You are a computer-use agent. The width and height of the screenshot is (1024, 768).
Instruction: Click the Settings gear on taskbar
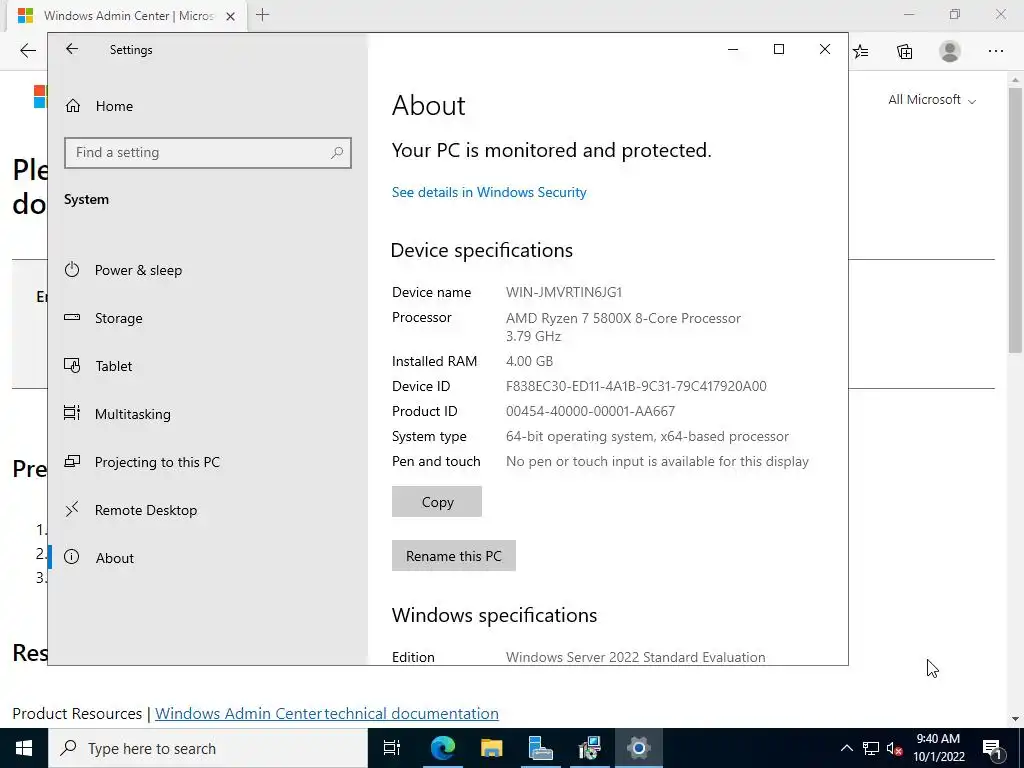click(638, 748)
